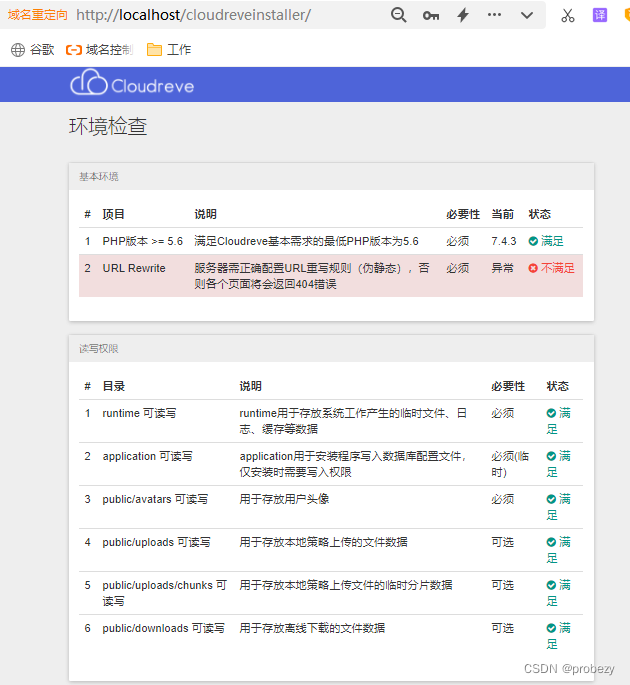
Task: Click the green check icon for PHP version
Action: pyautogui.click(x=533, y=241)
